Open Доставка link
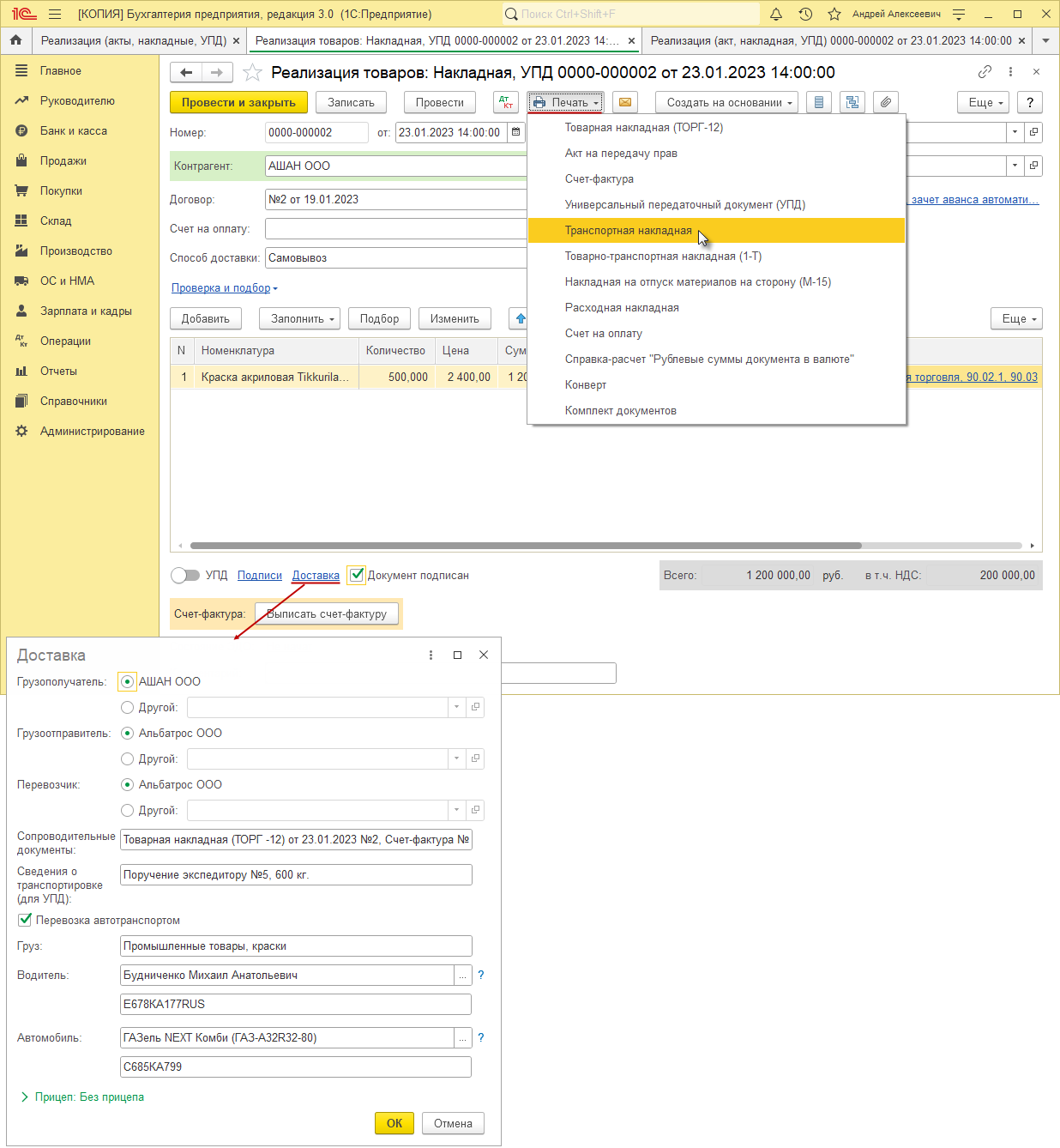 [x=316, y=575]
